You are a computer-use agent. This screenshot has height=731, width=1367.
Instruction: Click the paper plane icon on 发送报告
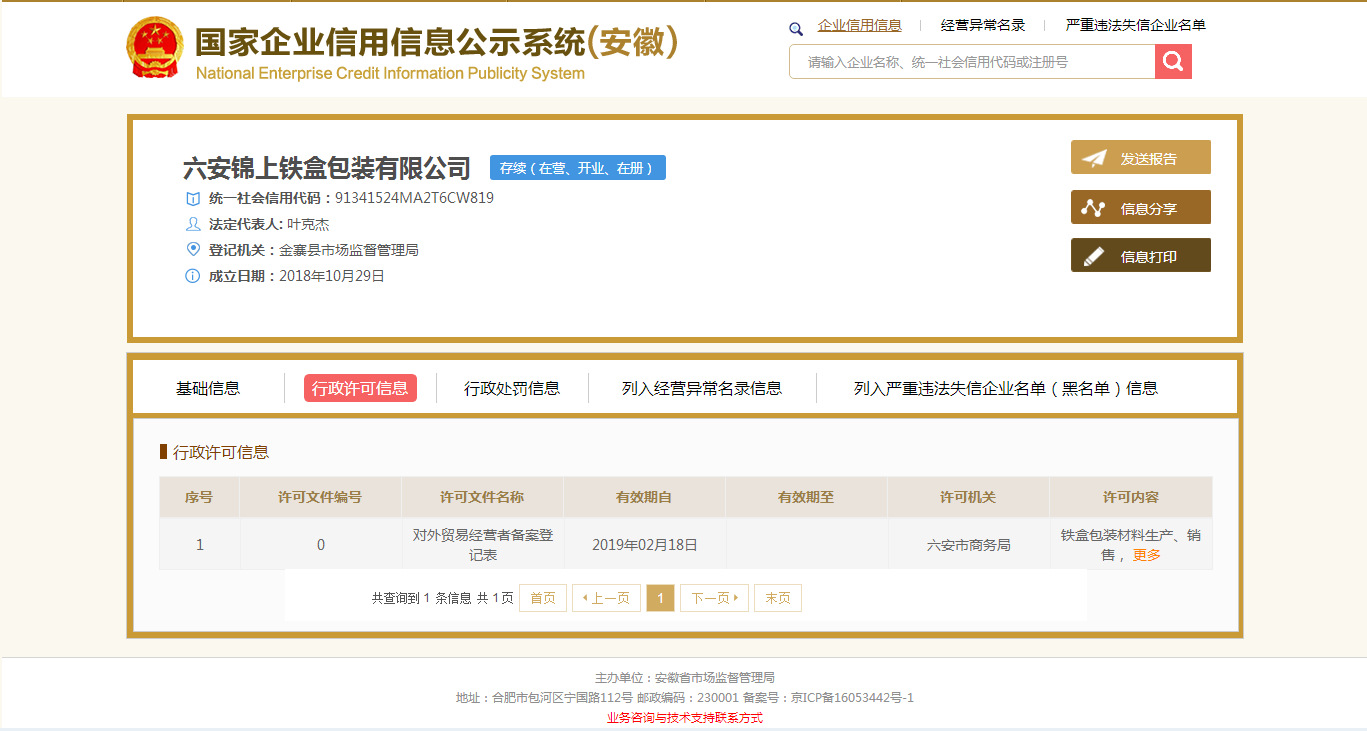[1095, 158]
